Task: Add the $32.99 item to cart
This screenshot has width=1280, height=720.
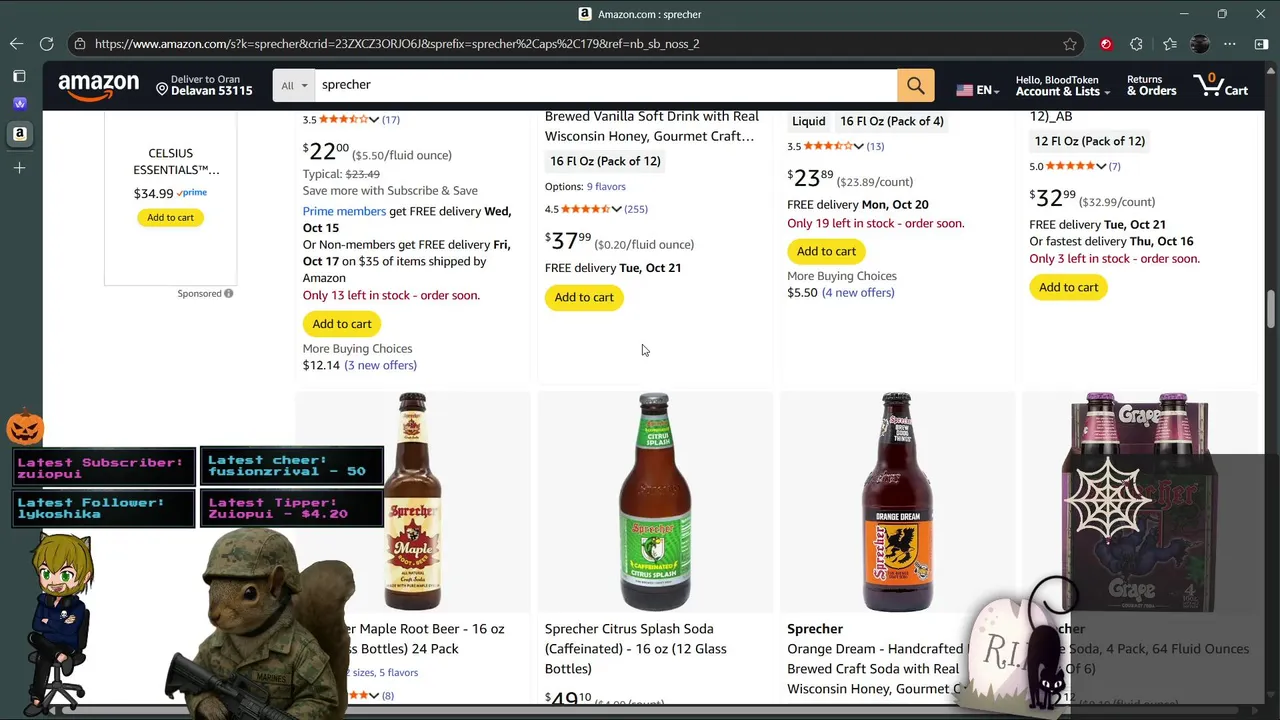Action: 1068,287
